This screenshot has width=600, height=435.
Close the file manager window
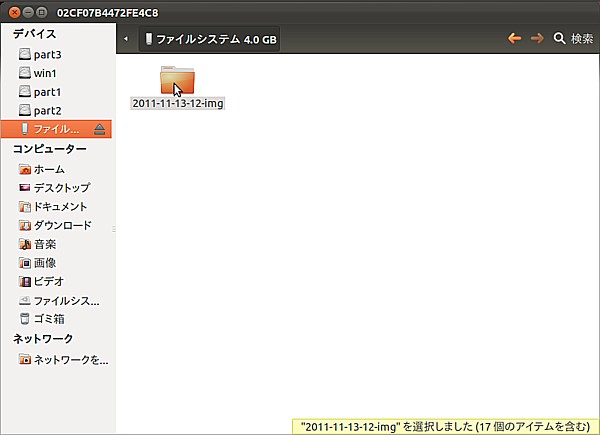pos(15,12)
